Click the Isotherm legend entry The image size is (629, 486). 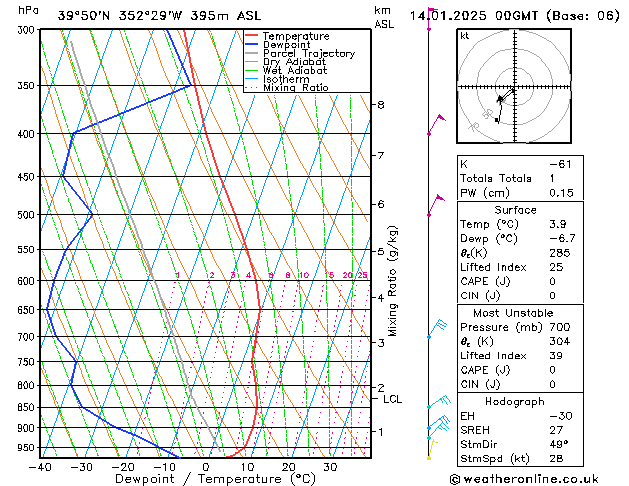277,79
